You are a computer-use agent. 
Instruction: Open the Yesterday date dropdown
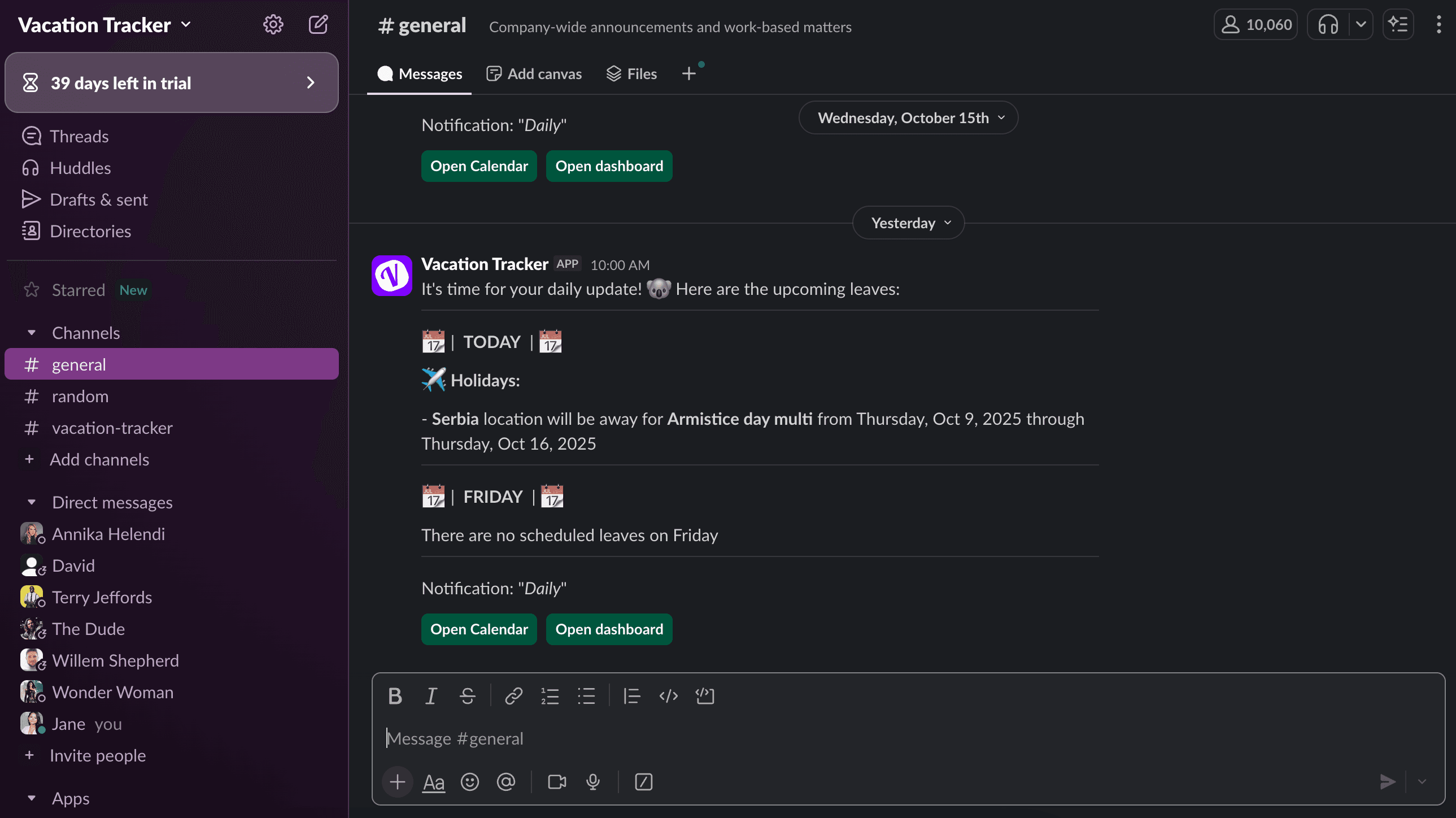(x=908, y=223)
